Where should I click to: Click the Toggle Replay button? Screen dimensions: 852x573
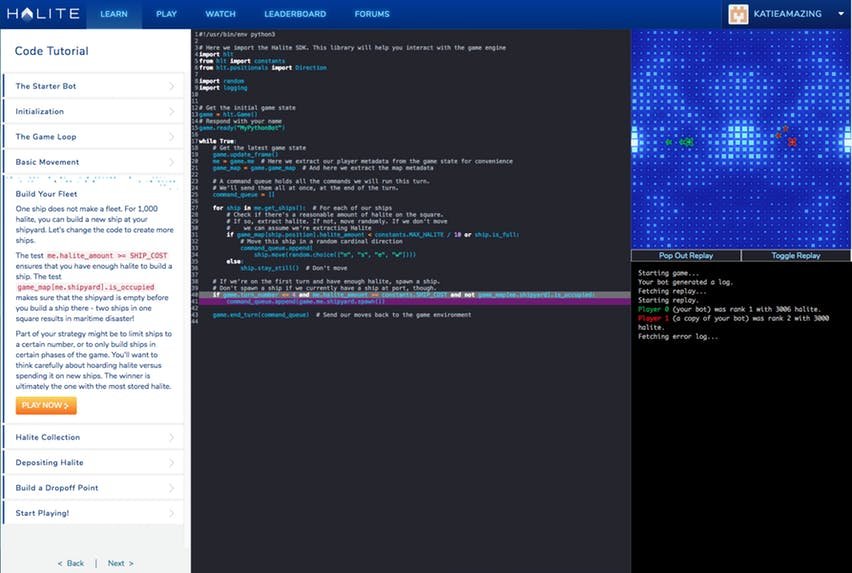click(x=796, y=255)
